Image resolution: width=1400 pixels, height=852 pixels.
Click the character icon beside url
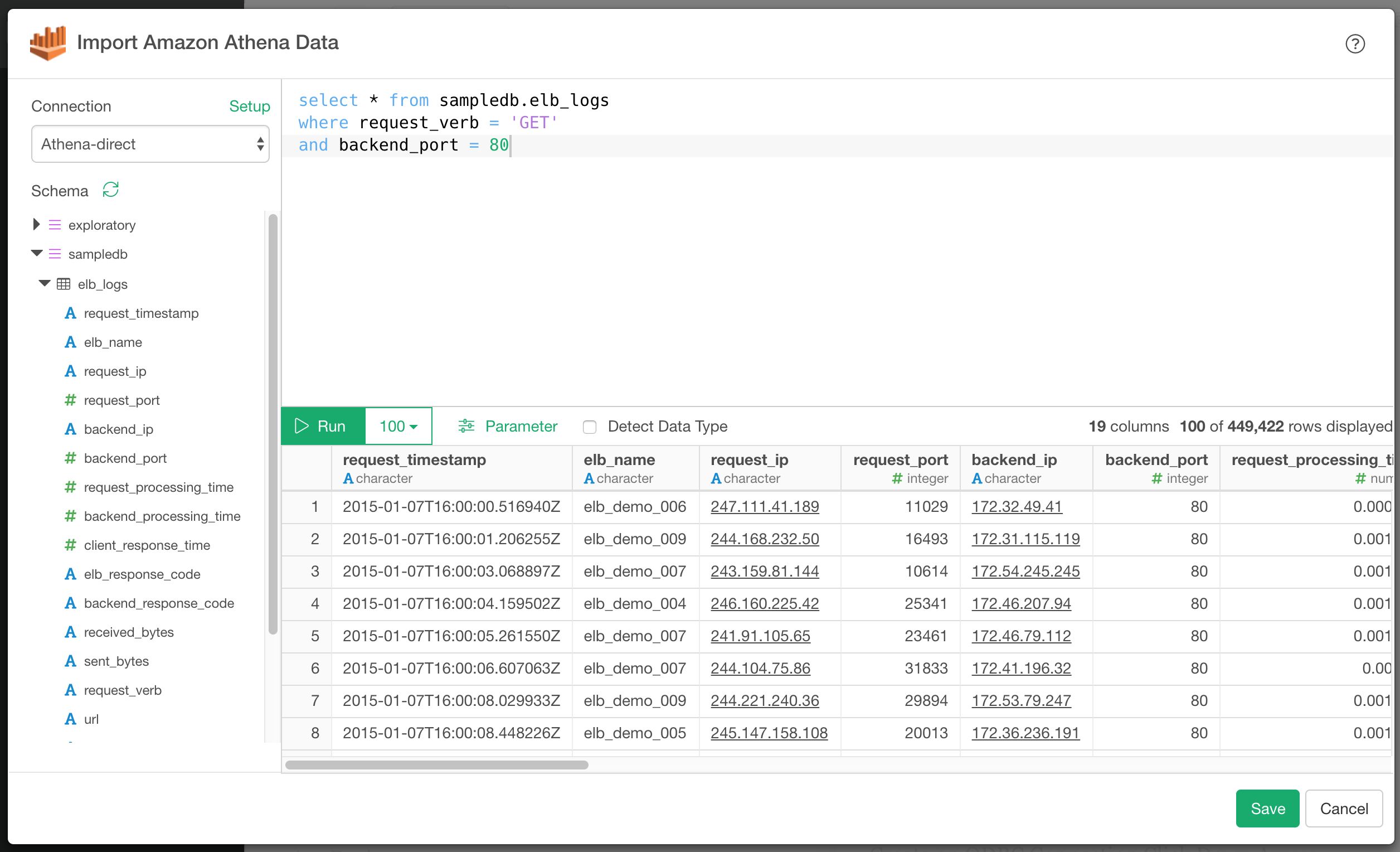(70, 719)
